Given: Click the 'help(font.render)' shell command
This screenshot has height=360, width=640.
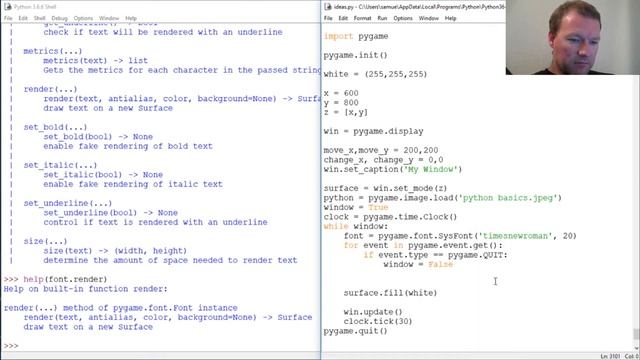Looking at the screenshot, I should (x=65, y=279).
